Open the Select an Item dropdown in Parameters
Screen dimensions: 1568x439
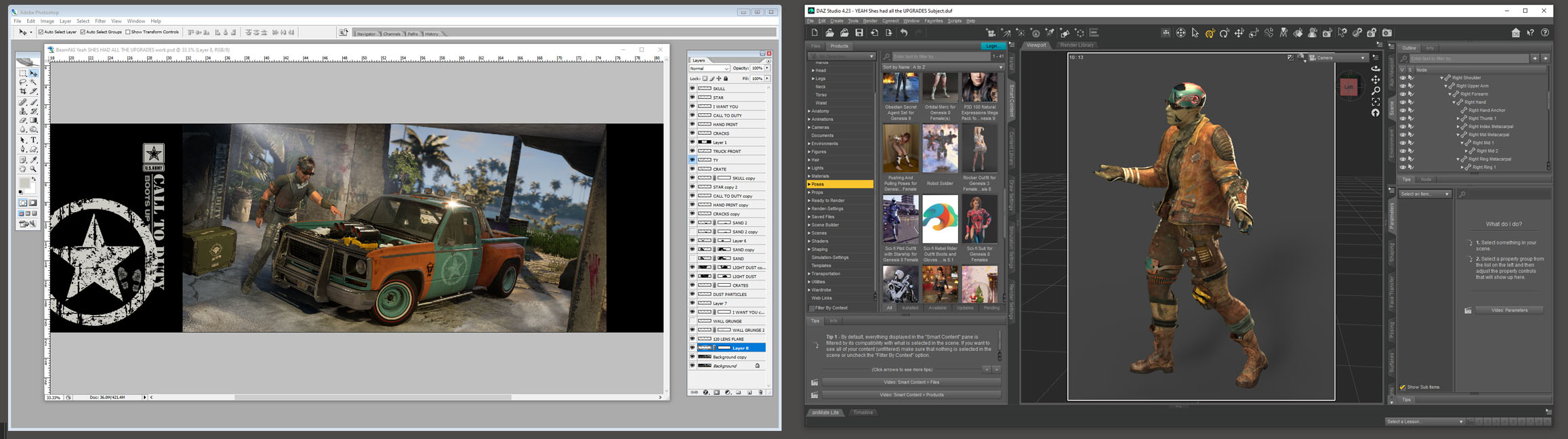tap(1424, 194)
